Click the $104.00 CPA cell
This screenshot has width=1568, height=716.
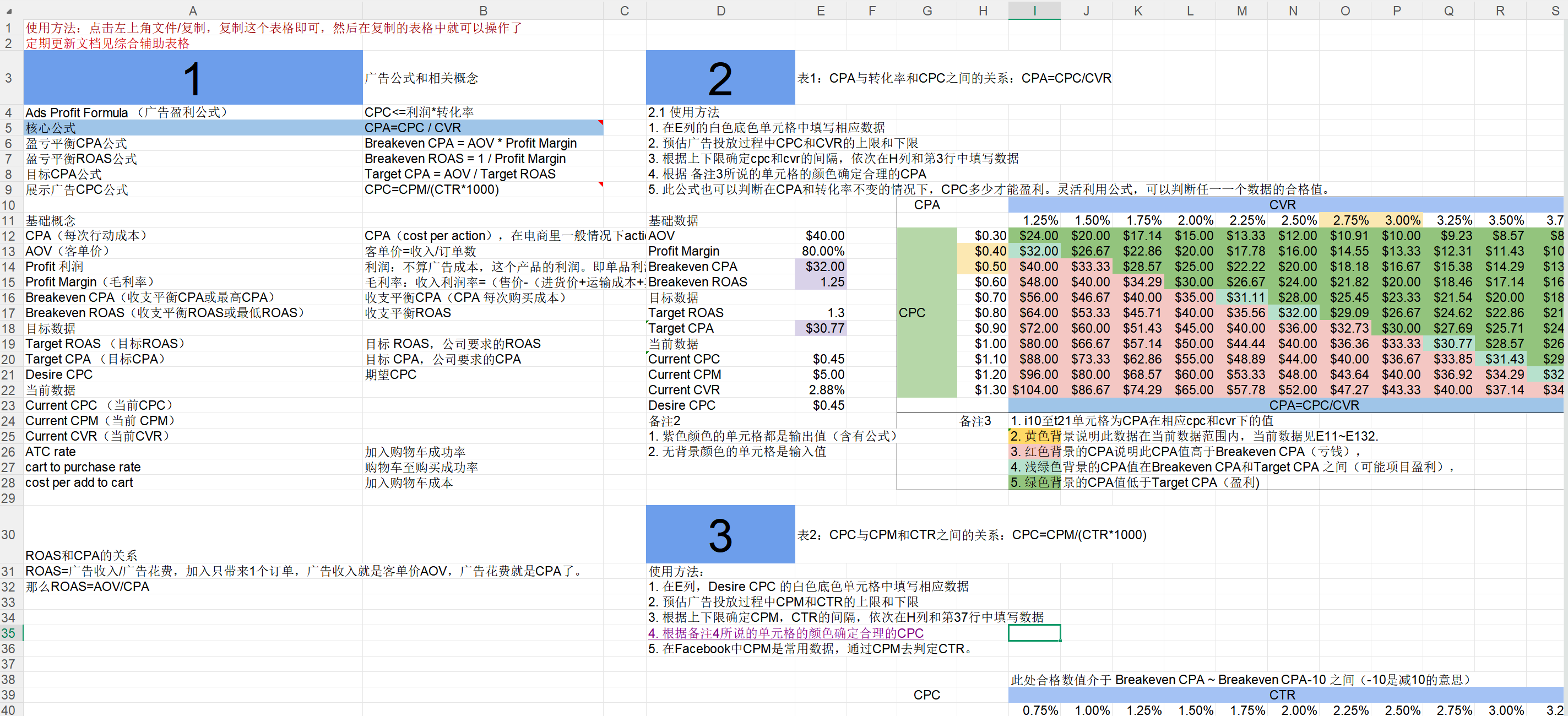pyautogui.click(x=1034, y=389)
